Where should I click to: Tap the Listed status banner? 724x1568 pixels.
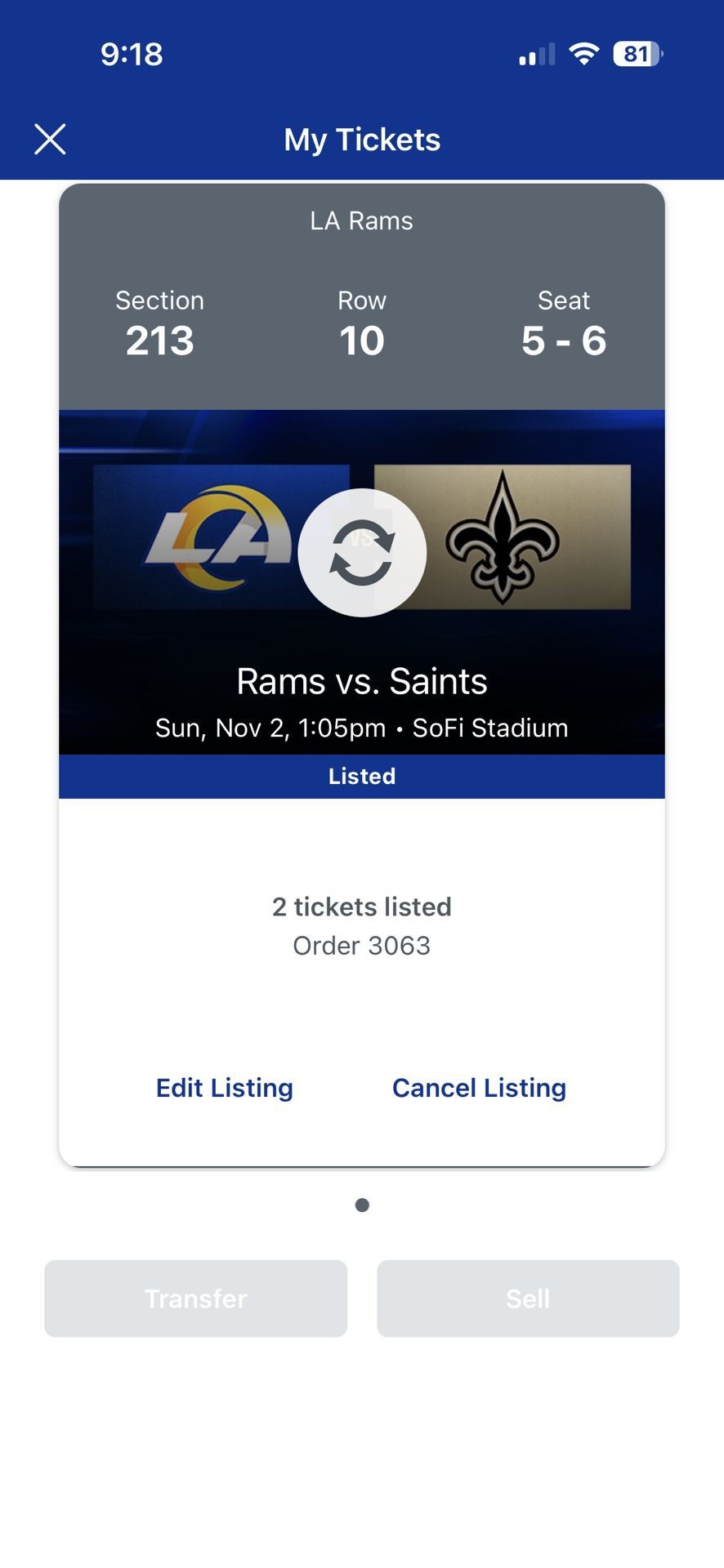(362, 776)
